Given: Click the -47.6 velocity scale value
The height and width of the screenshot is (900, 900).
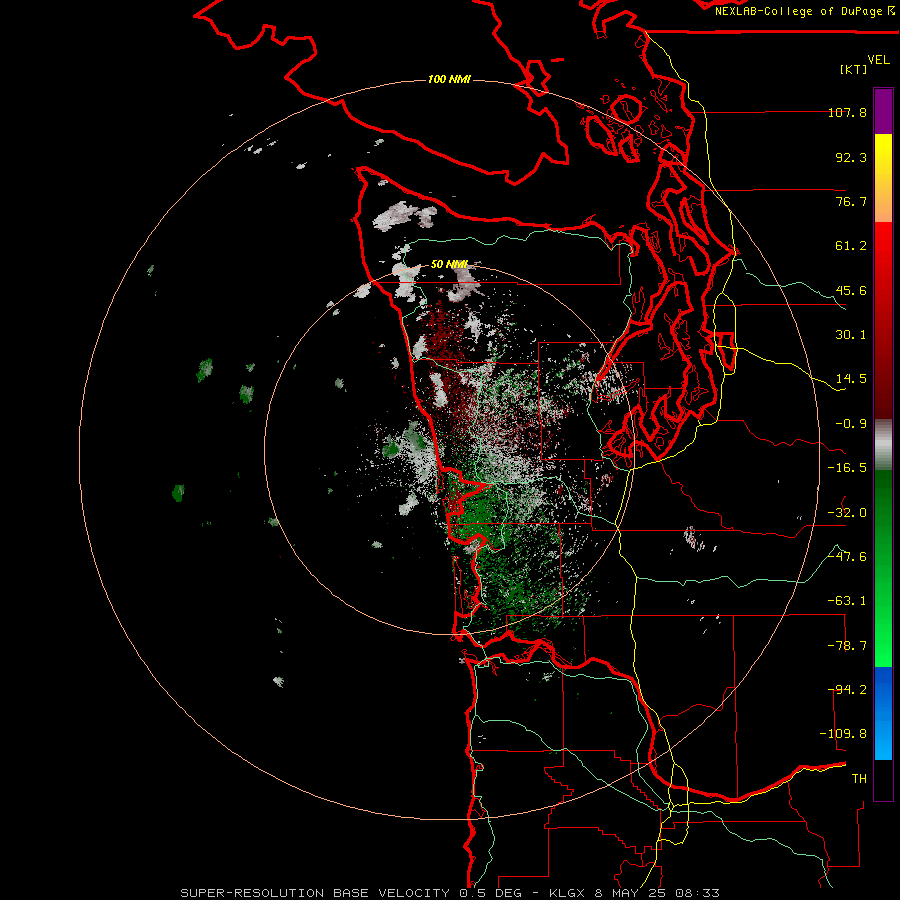Looking at the screenshot, I should (x=847, y=557).
